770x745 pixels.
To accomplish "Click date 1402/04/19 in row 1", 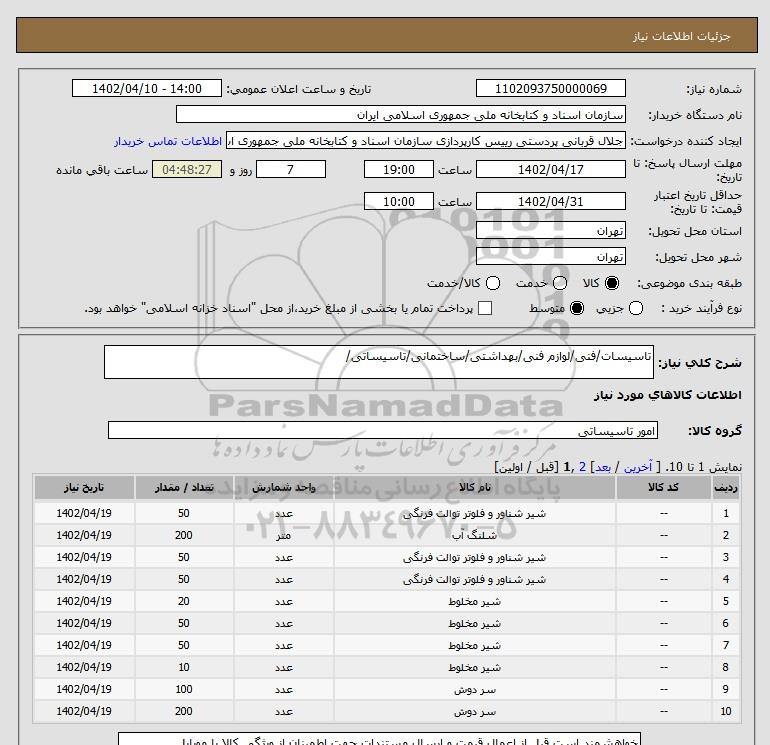I will 84,514.
